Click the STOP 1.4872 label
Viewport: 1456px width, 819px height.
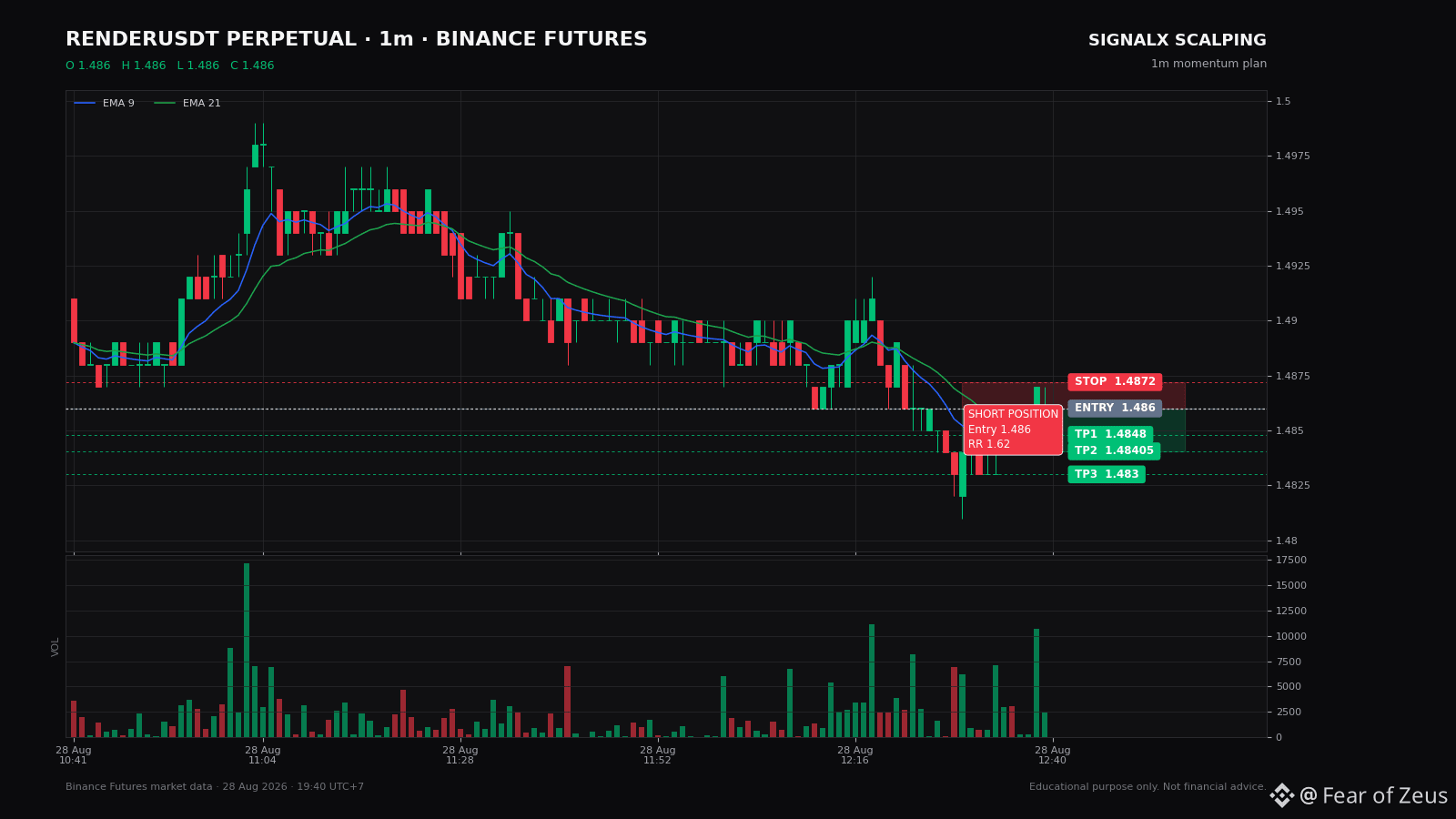pos(1115,382)
